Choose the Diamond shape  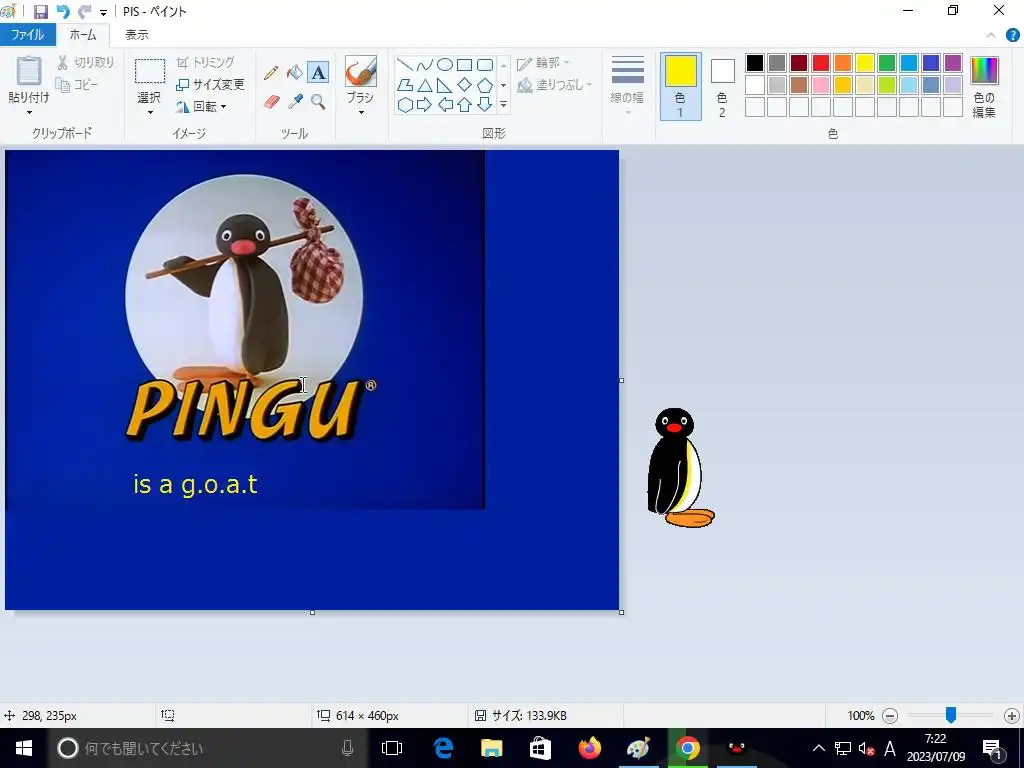(464, 85)
